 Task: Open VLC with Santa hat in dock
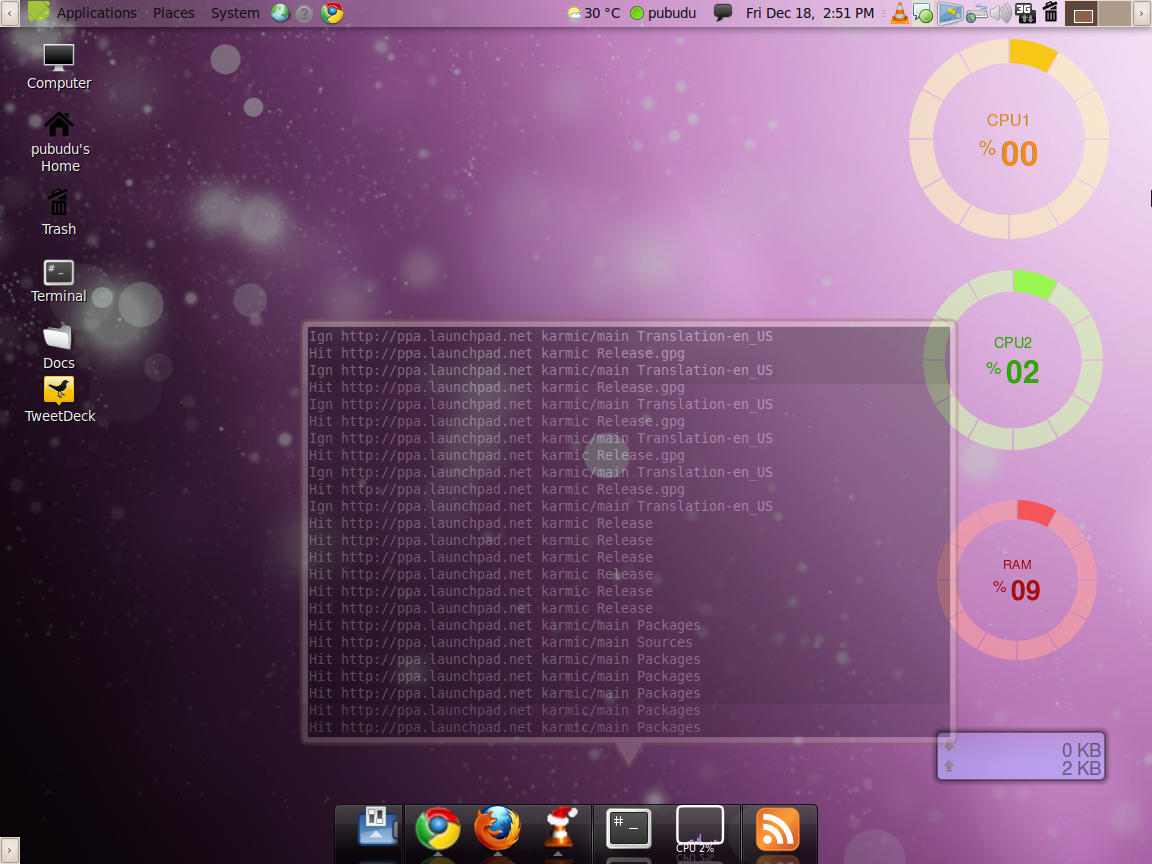[x=562, y=828]
